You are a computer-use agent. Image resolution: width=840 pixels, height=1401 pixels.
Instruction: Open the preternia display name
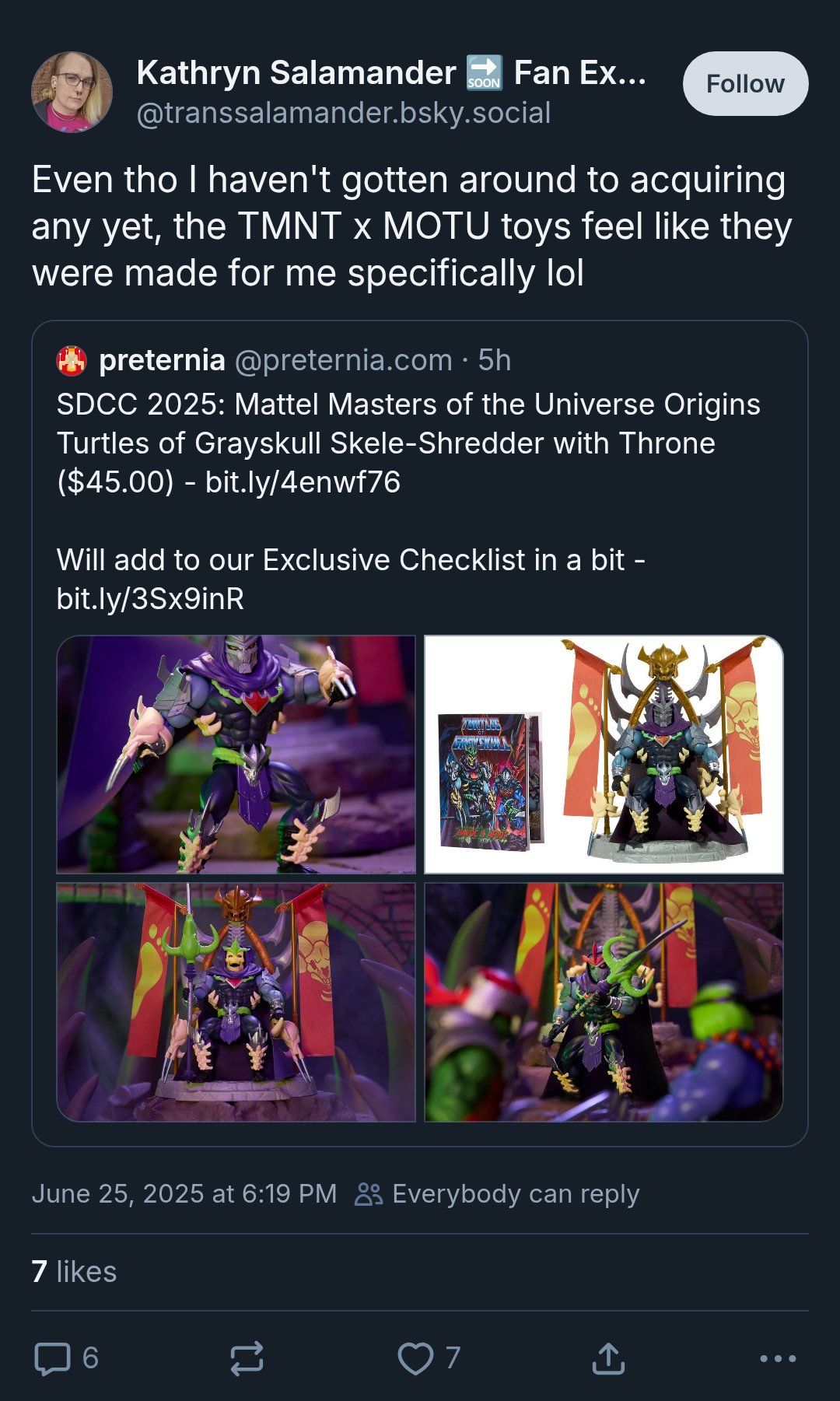[162, 360]
